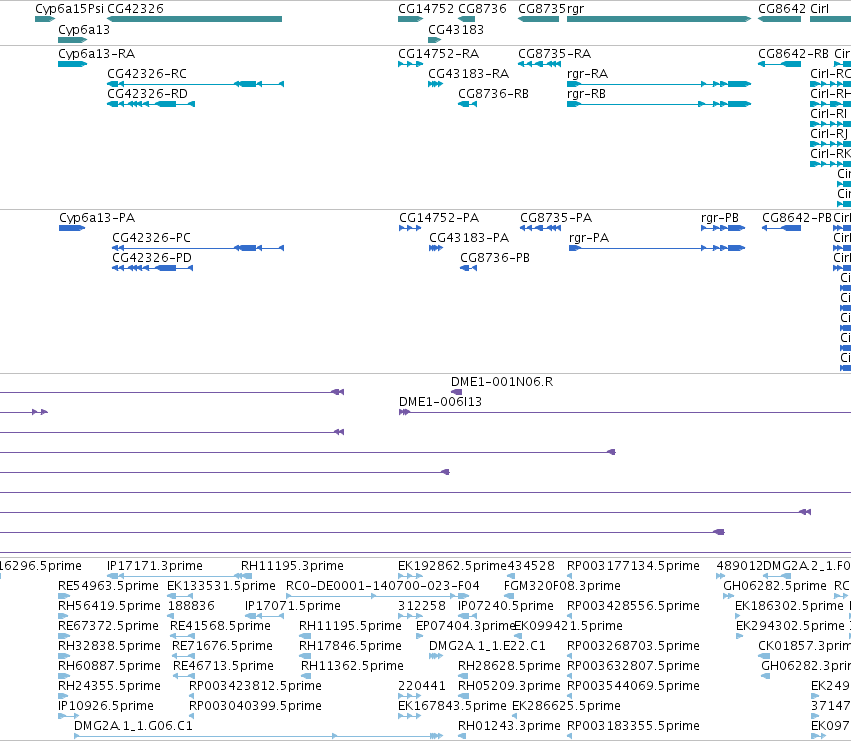This screenshot has width=851, height=741.
Task: Click the CG43183 gene label
Action: (456, 29)
